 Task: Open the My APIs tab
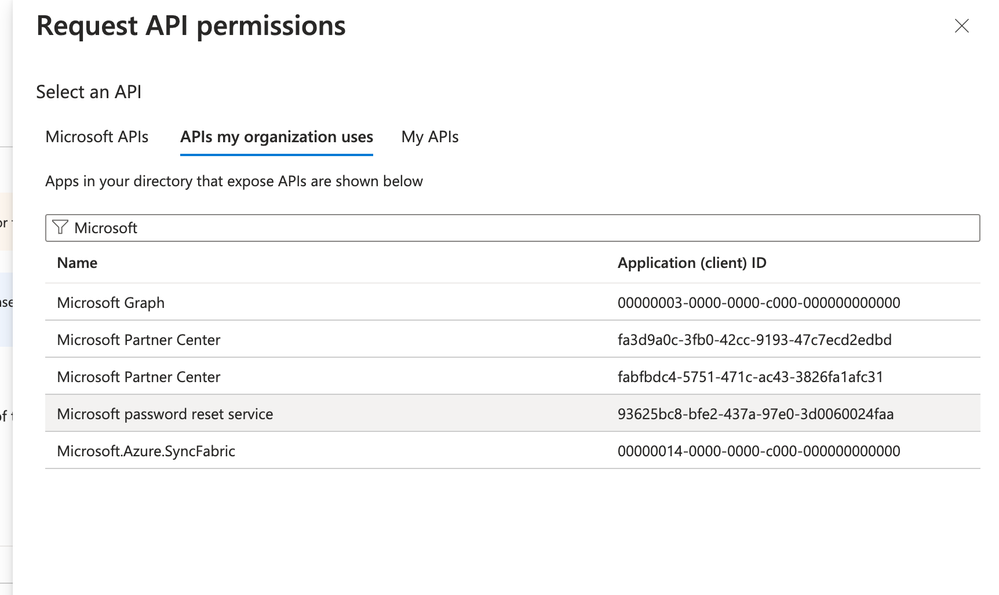[x=430, y=137]
